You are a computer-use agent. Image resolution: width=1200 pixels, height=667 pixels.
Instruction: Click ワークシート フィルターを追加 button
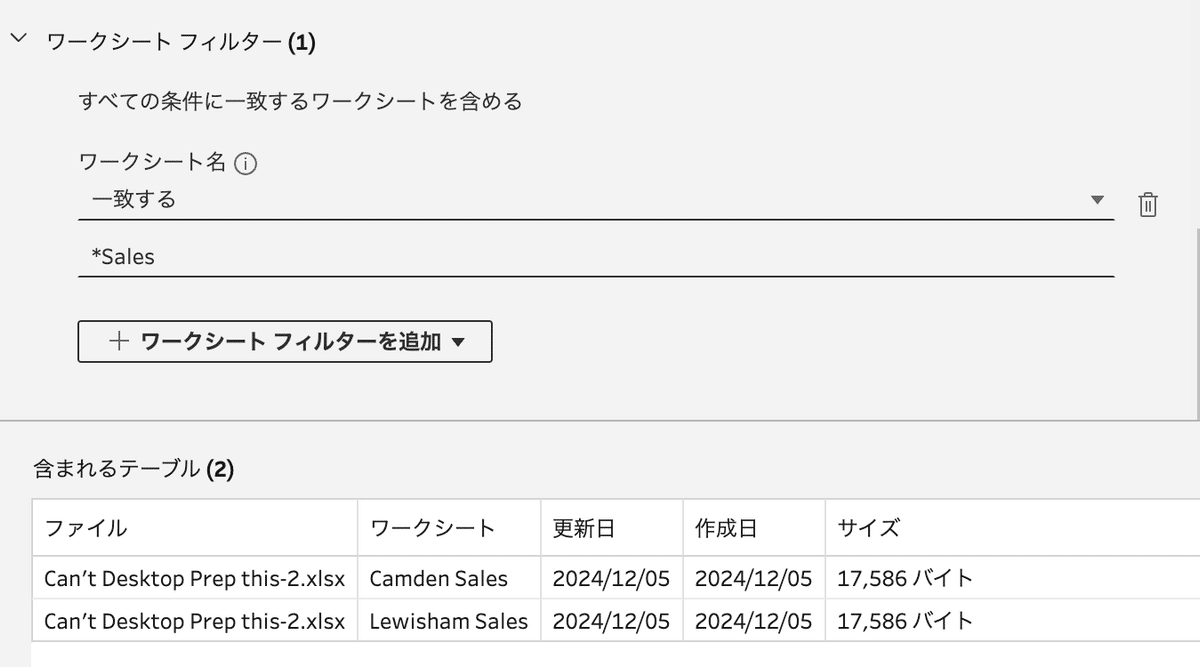pyautogui.click(x=285, y=341)
